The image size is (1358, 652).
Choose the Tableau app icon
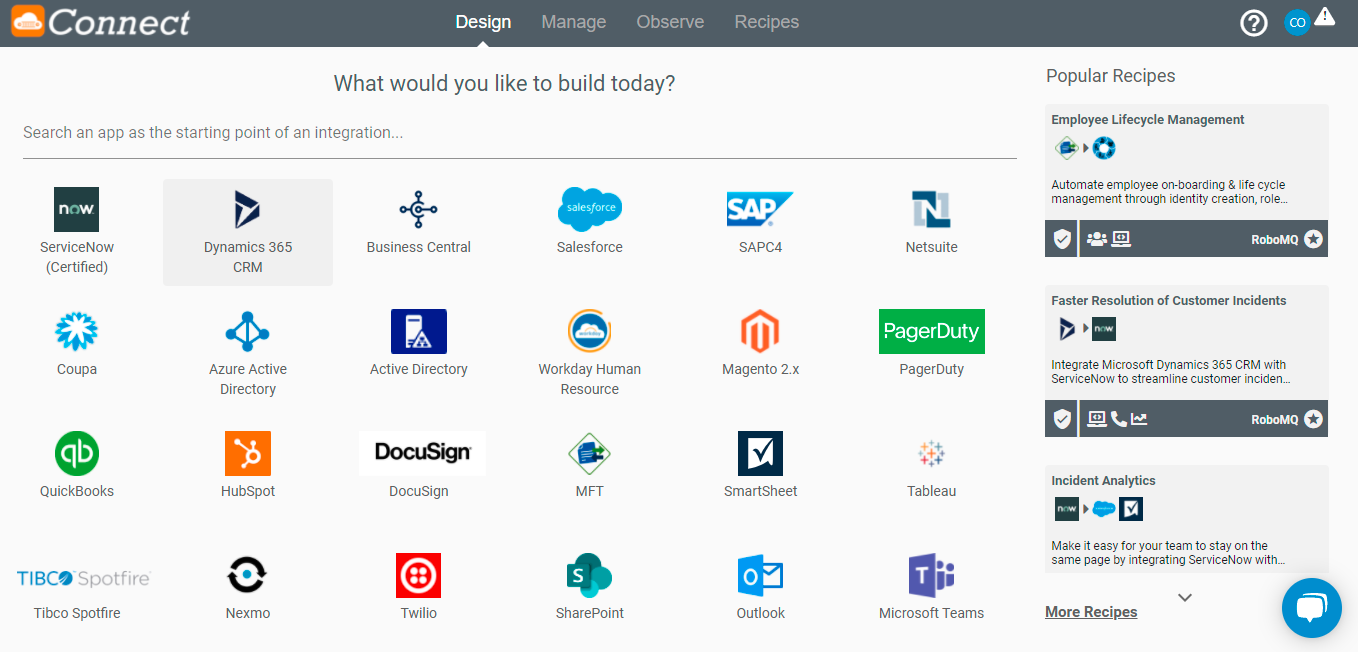(931, 453)
